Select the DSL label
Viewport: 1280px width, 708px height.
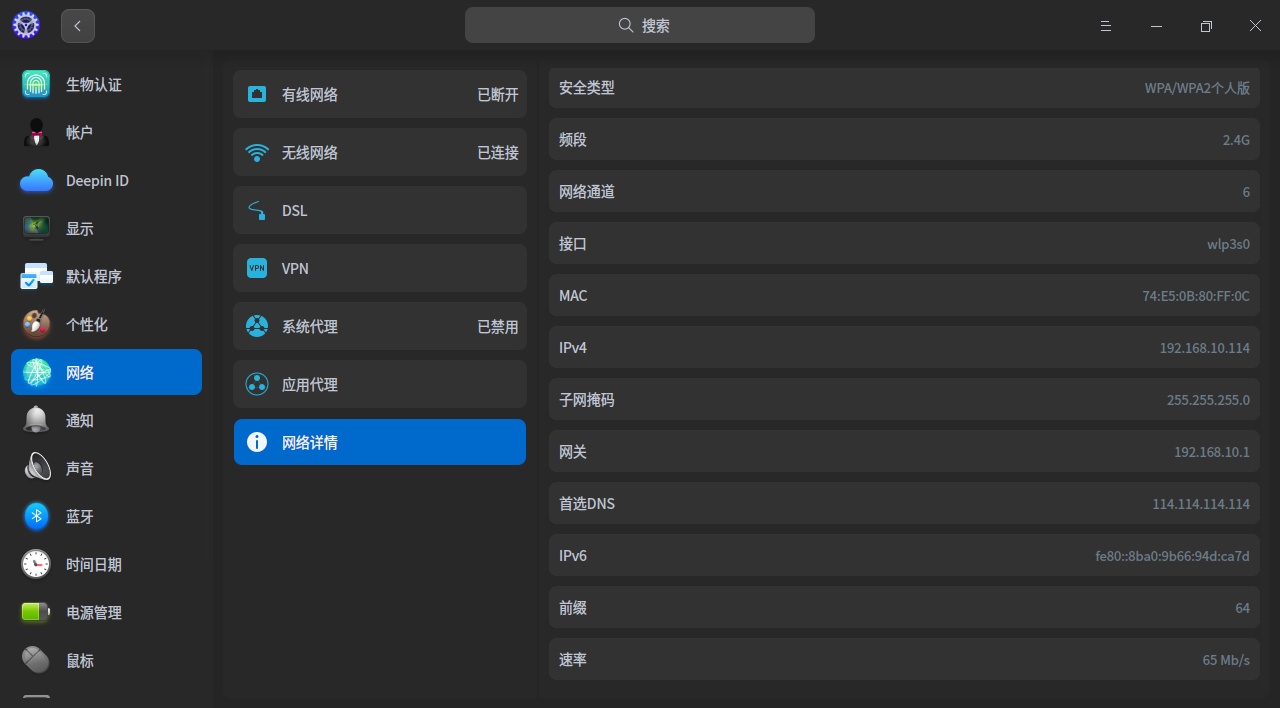(295, 211)
